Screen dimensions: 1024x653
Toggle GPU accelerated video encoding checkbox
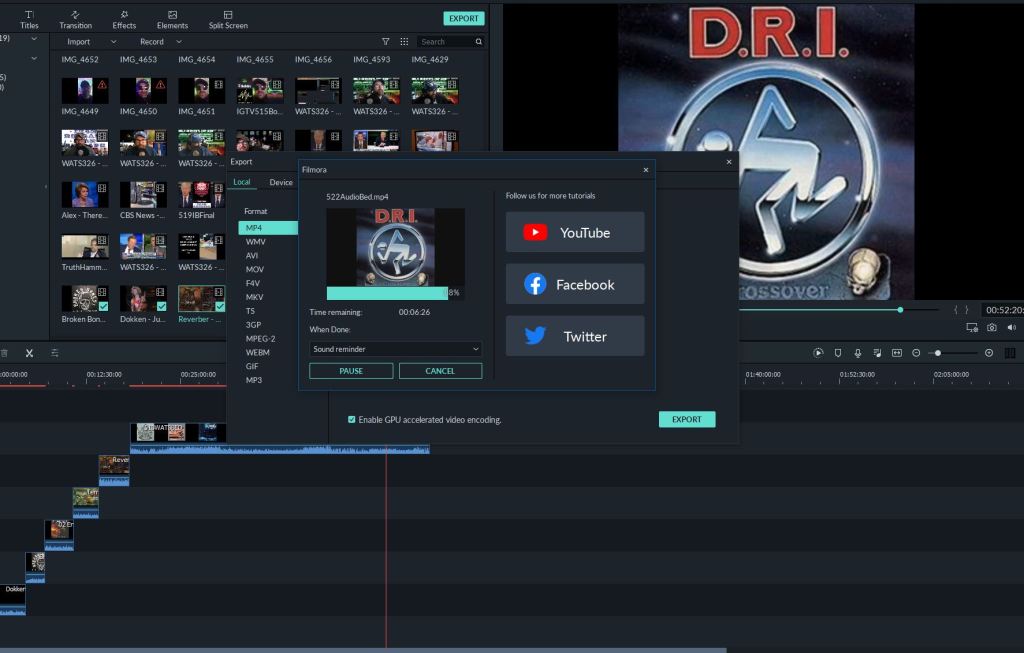[x=351, y=420]
